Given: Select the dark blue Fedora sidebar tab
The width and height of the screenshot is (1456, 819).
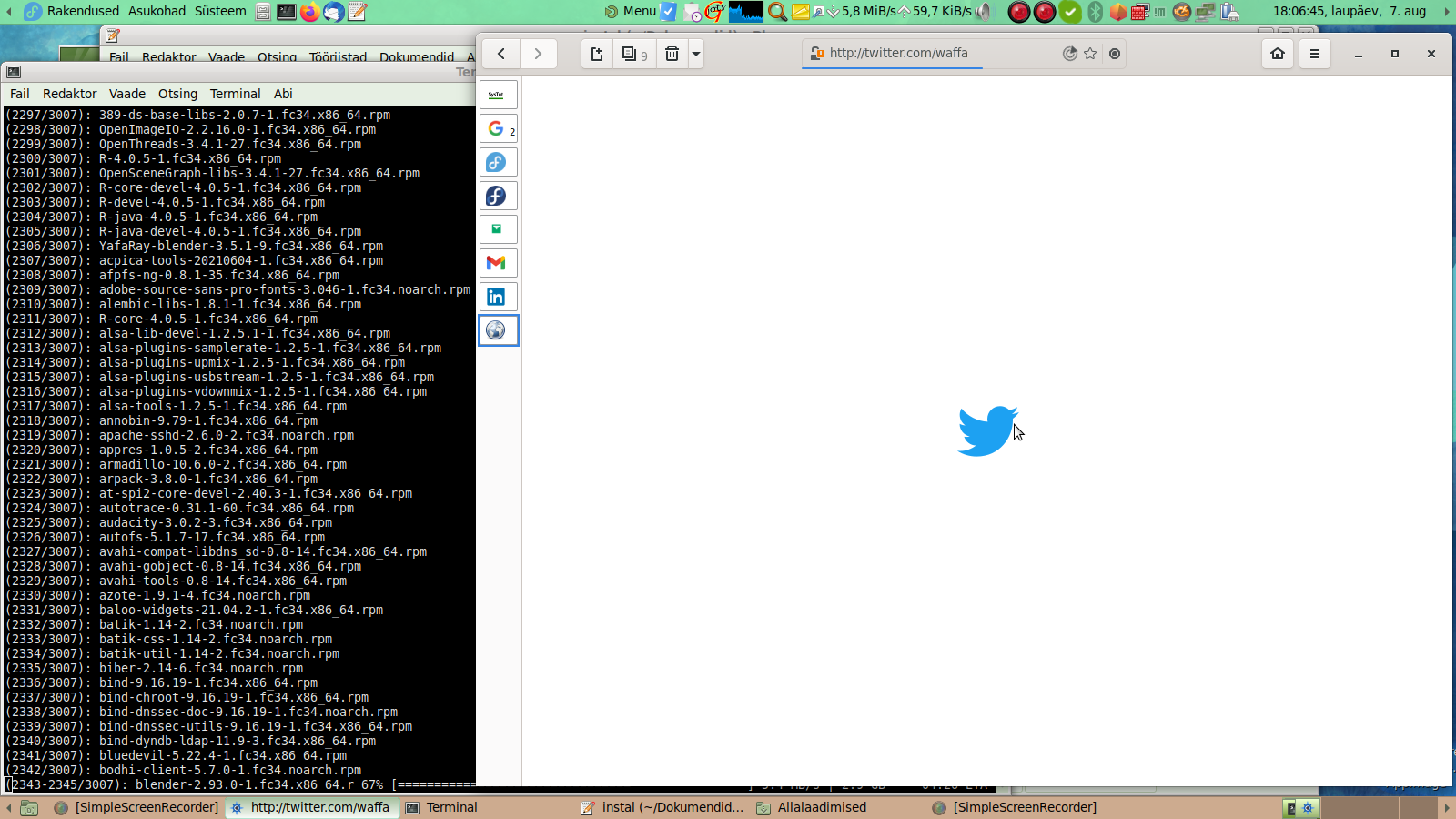Looking at the screenshot, I should 498,196.
